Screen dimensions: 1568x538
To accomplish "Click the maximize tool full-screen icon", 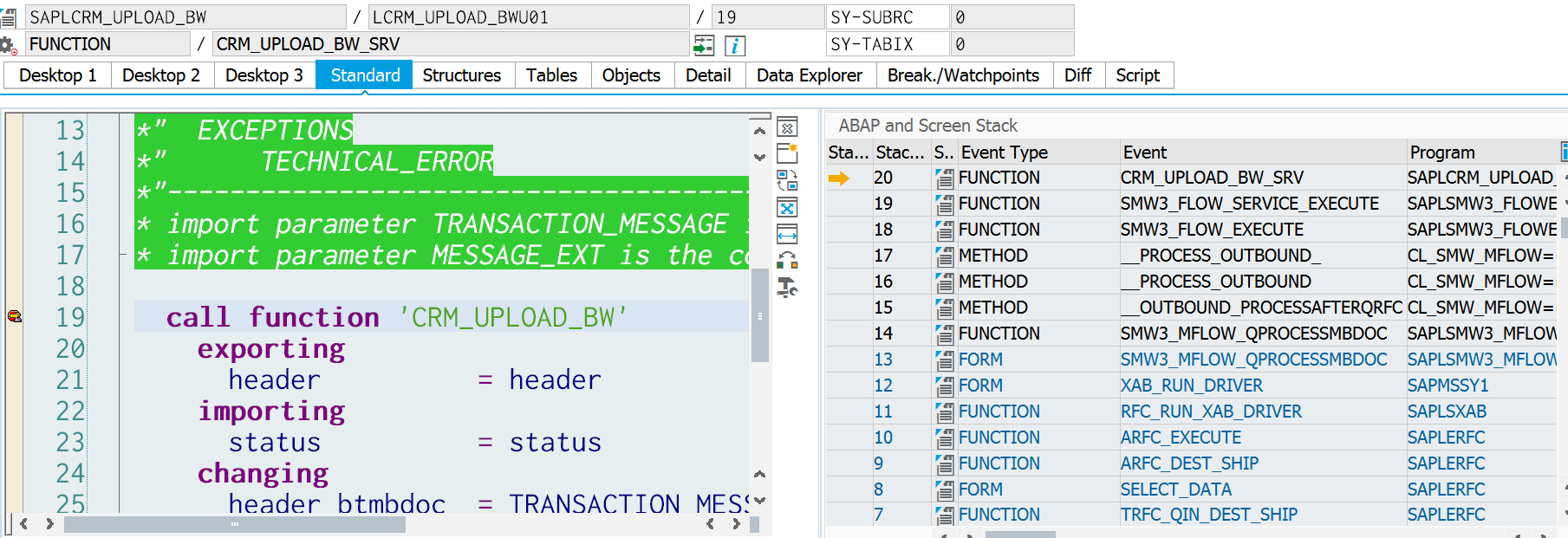I will pyautogui.click(x=787, y=207).
